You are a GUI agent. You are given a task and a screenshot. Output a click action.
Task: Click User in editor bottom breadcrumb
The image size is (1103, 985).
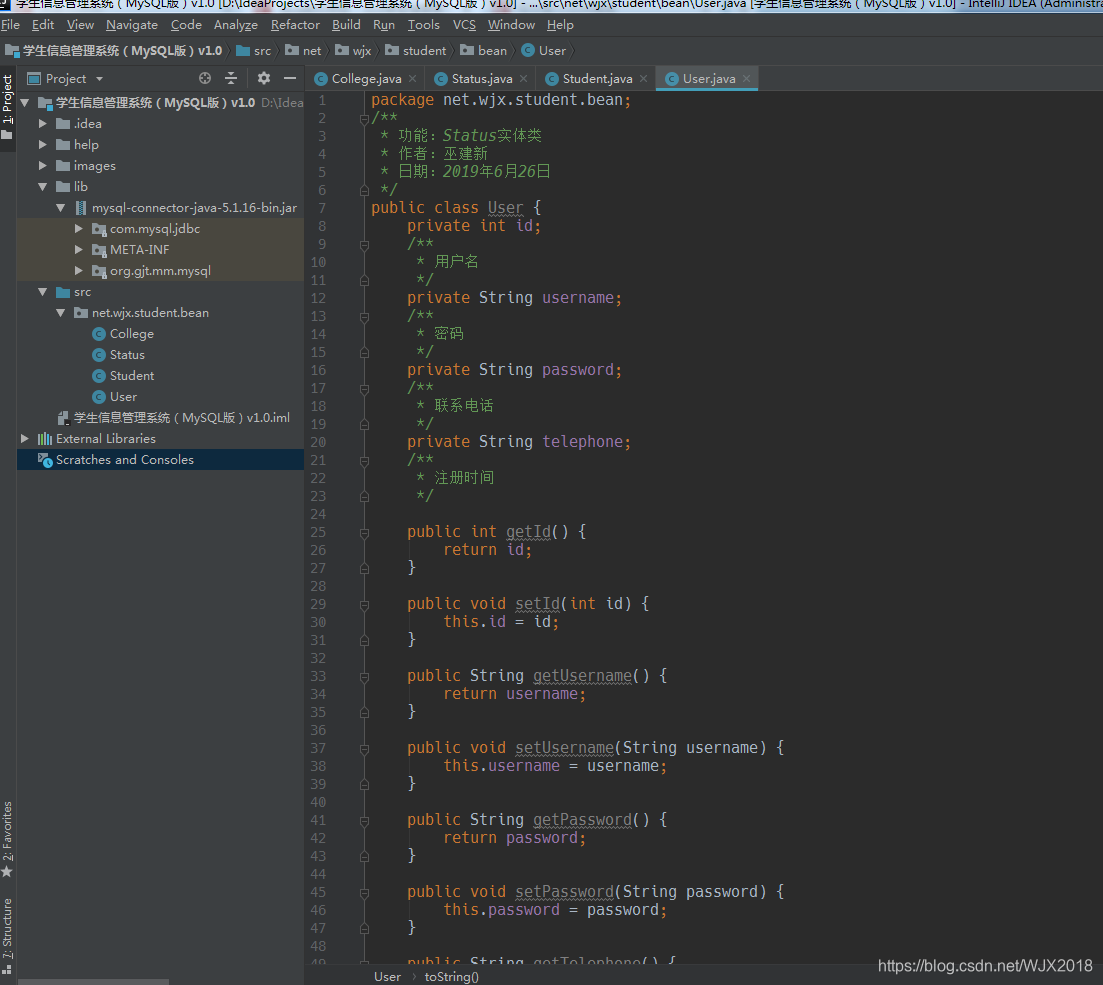388,977
